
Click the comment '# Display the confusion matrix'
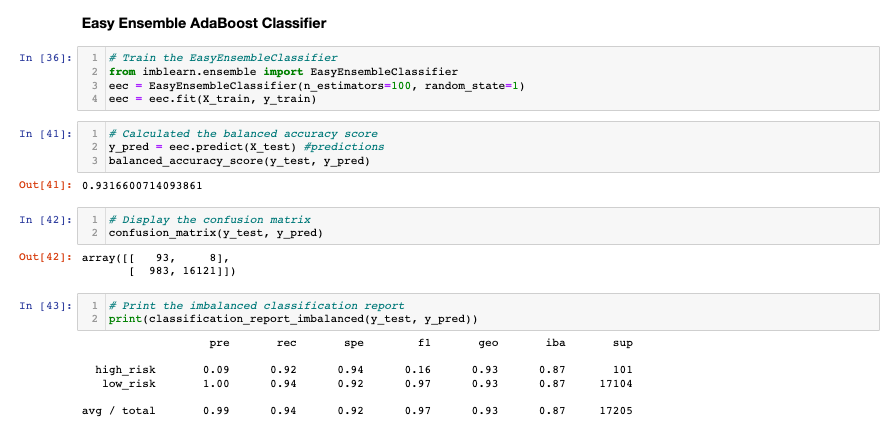point(209,219)
